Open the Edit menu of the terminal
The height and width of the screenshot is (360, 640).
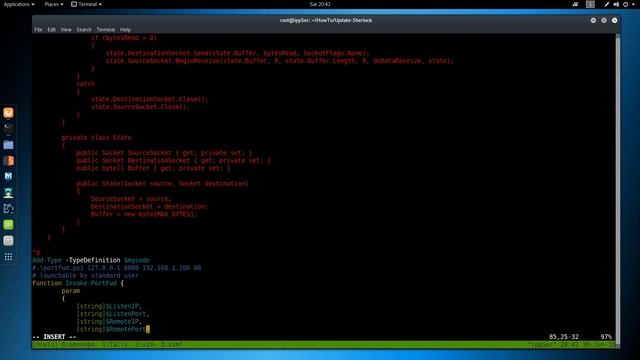pyautogui.click(x=51, y=29)
